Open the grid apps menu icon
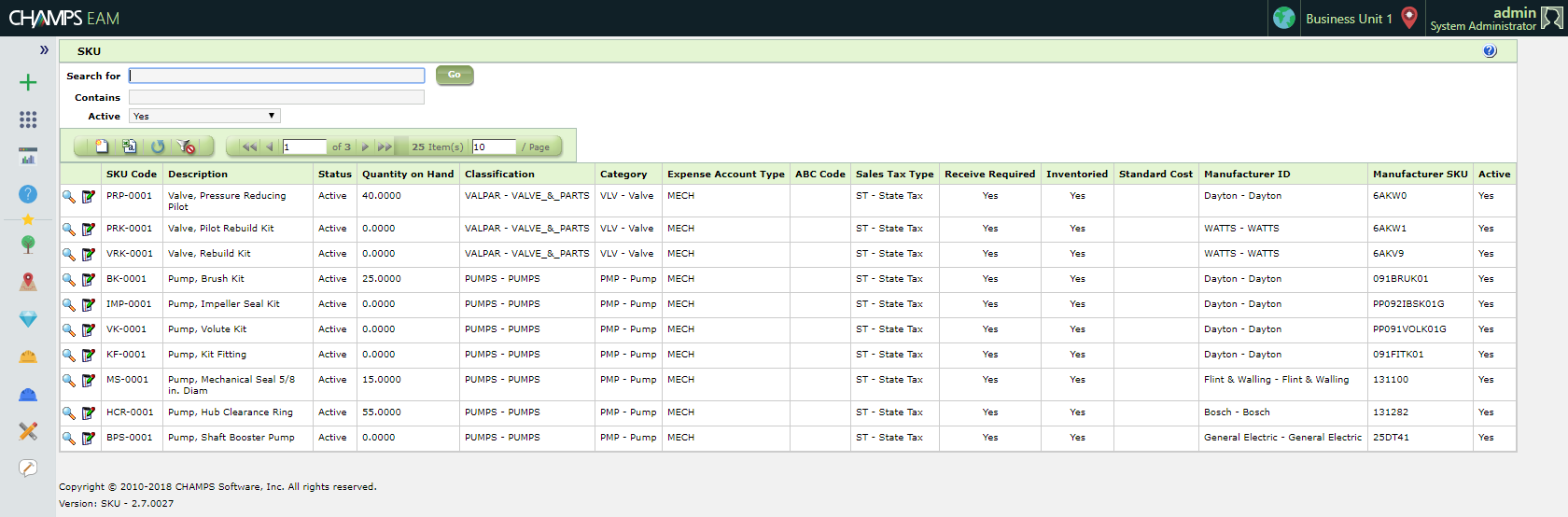The width and height of the screenshot is (1568, 517). click(x=28, y=119)
